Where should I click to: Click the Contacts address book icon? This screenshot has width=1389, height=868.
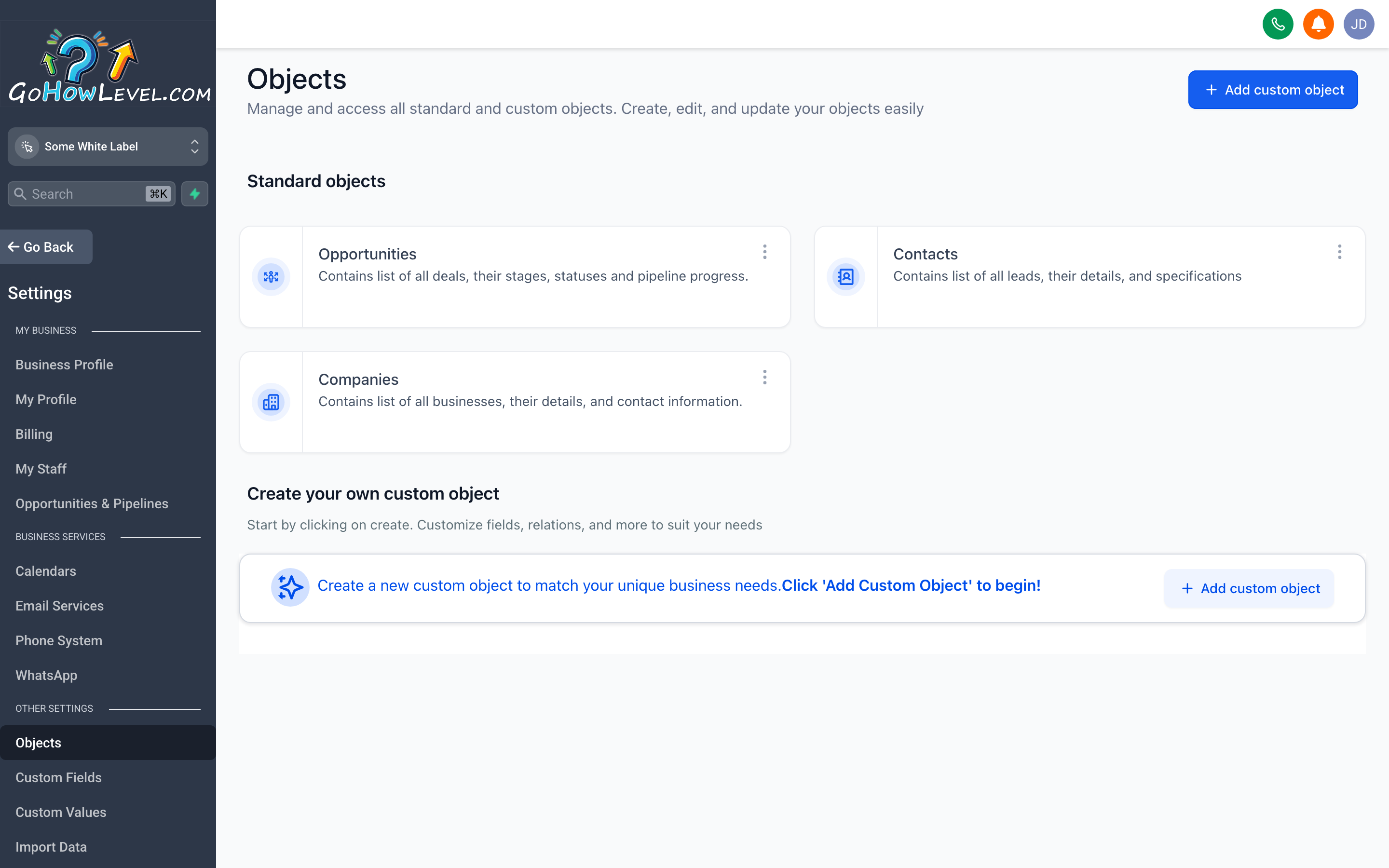click(845, 277)
